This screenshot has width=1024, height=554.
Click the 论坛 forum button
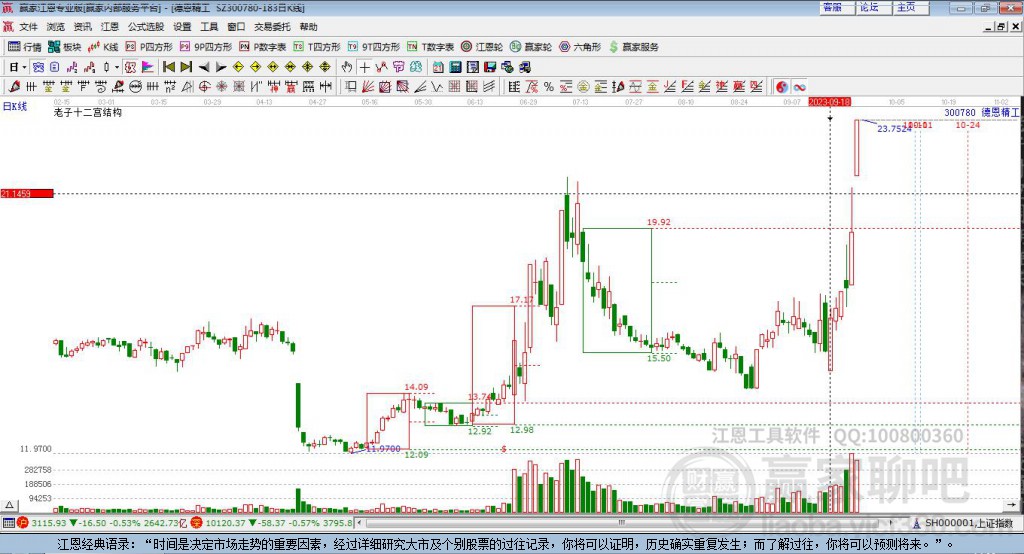pos(872,8)
